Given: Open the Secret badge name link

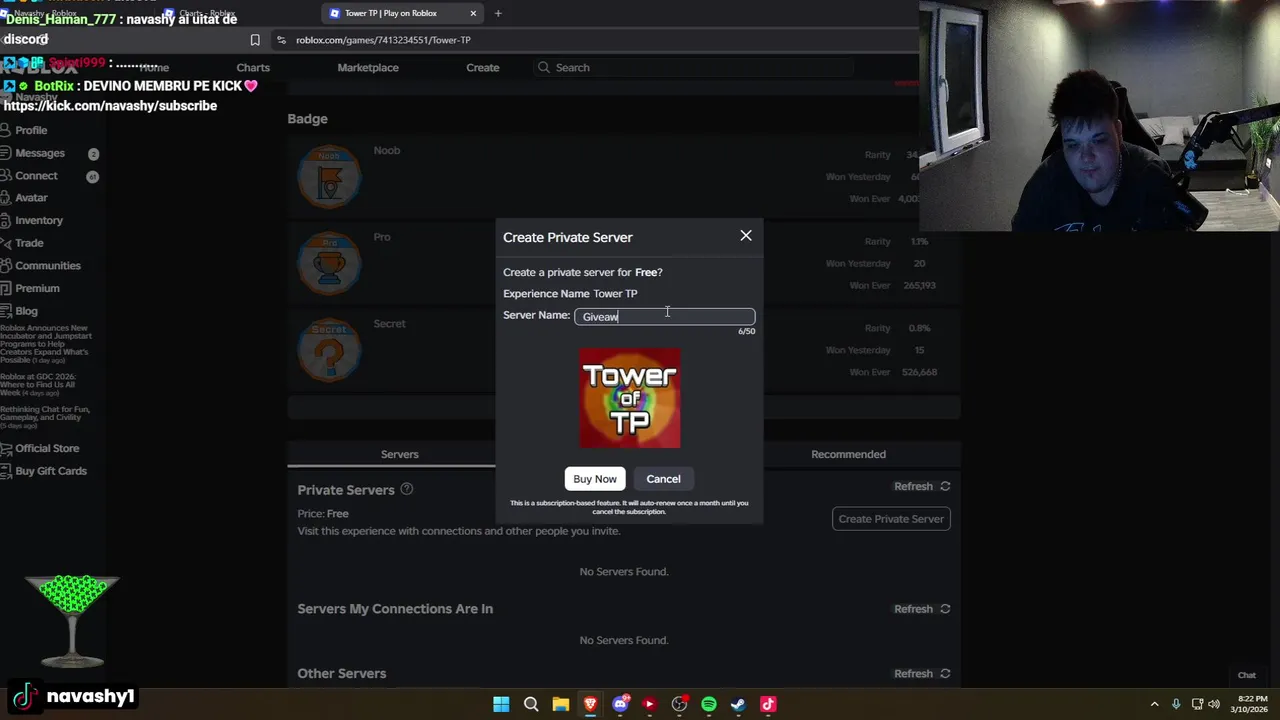Looking at the screenshot, I should click(x=390, y=324).
